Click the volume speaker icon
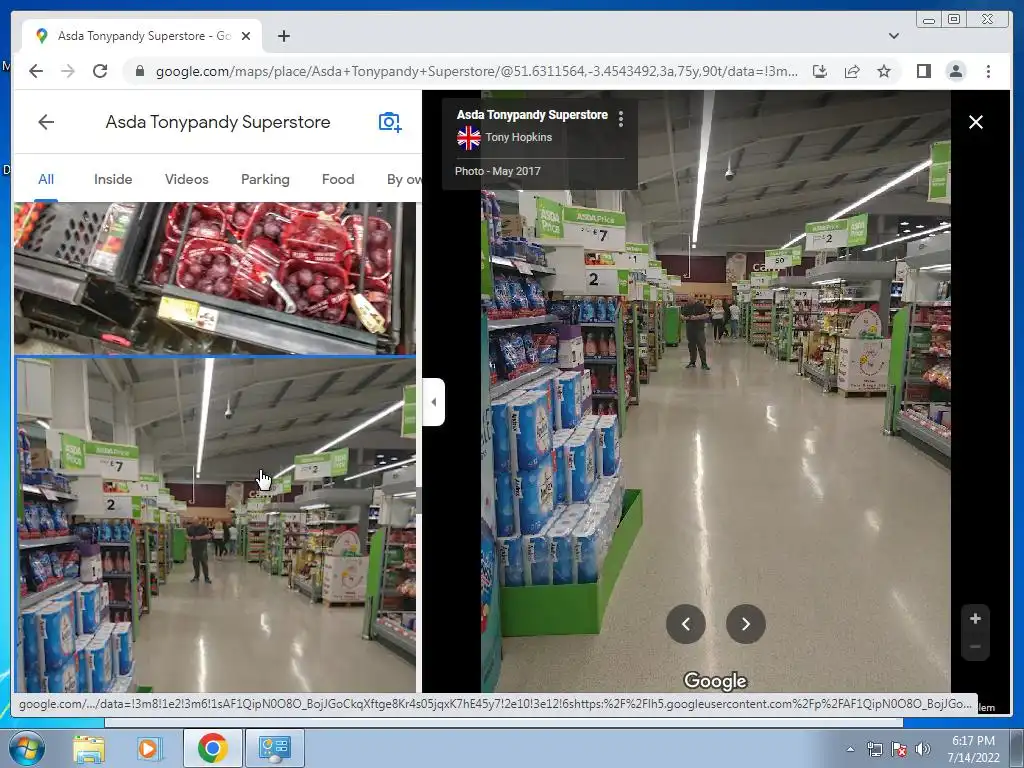Image resolution: width=1024 pixels, height=768 pixels. [x=923, y=749]
